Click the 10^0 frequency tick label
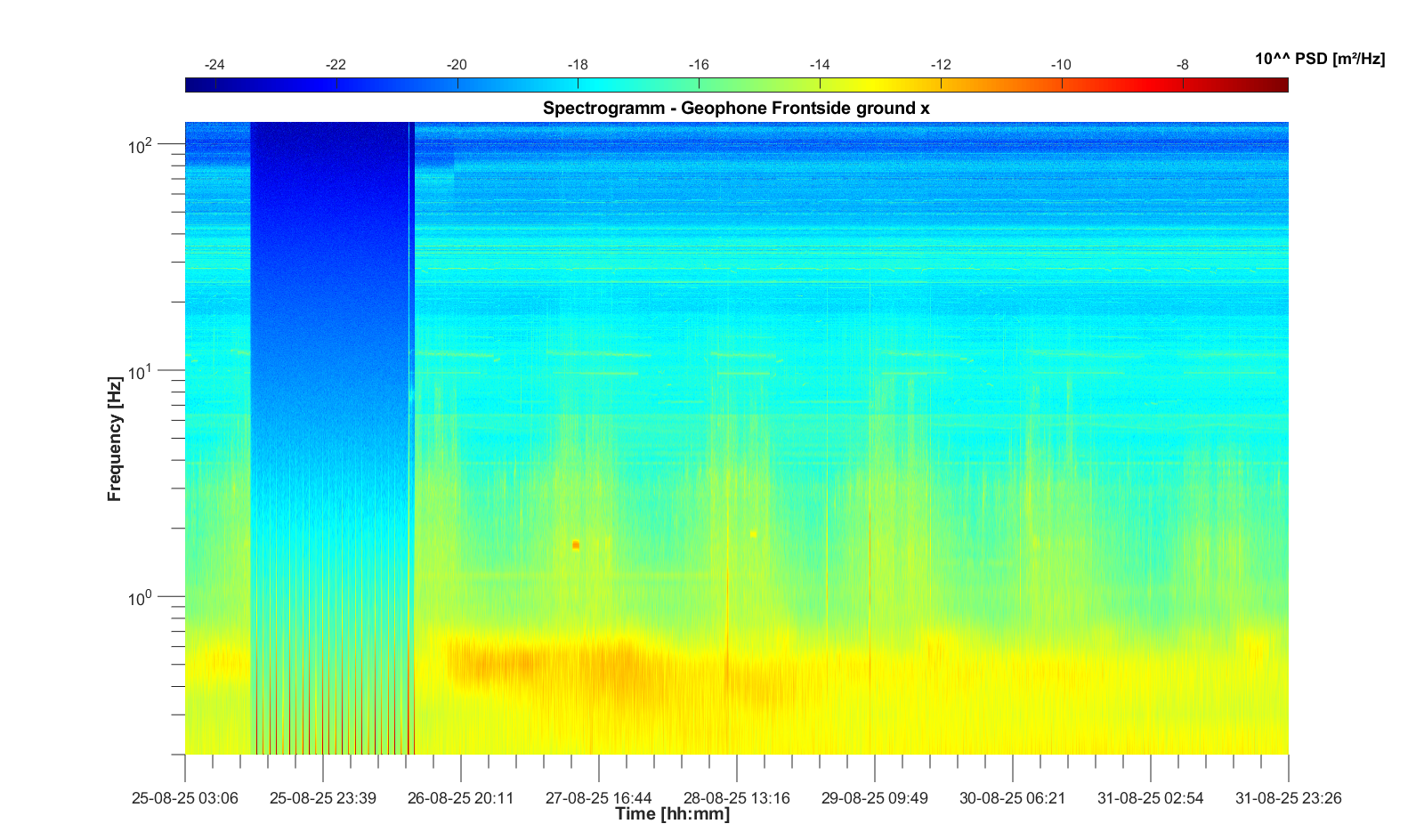Image resolution: width=1424 pixels, height=840 pixels. (141, 599)
